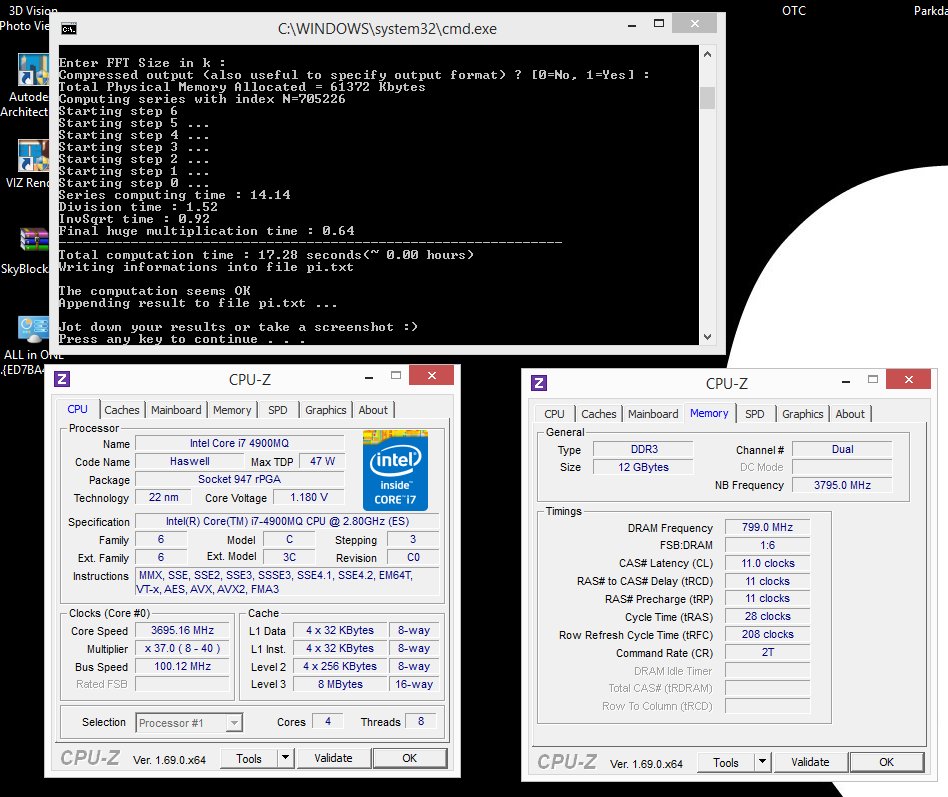Click memory Type value DDR3
Image resolution: width=948 pixels, height=797 pixels.
click(x=643, y=449)
